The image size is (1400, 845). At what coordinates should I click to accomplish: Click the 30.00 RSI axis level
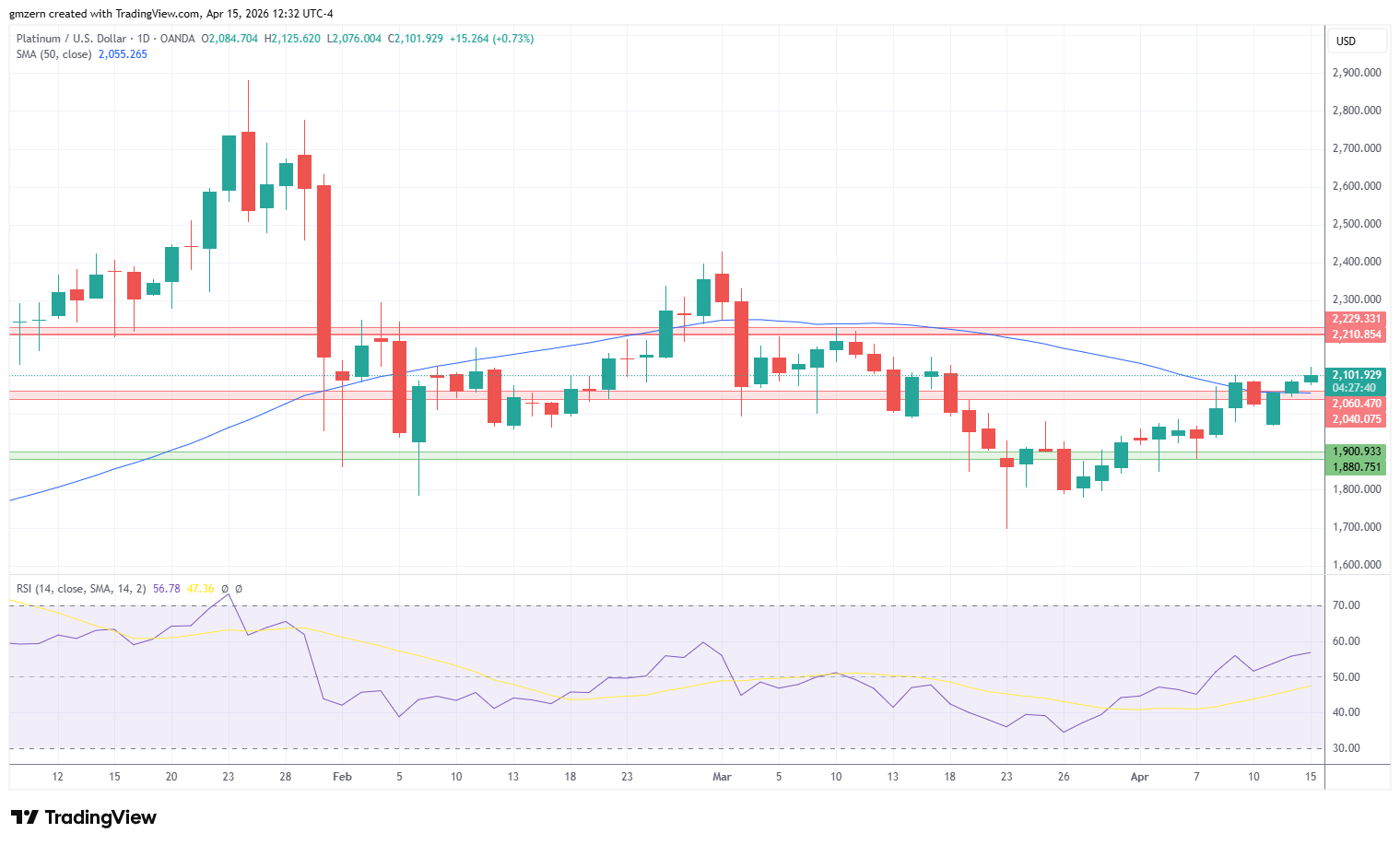point(1347,748)
